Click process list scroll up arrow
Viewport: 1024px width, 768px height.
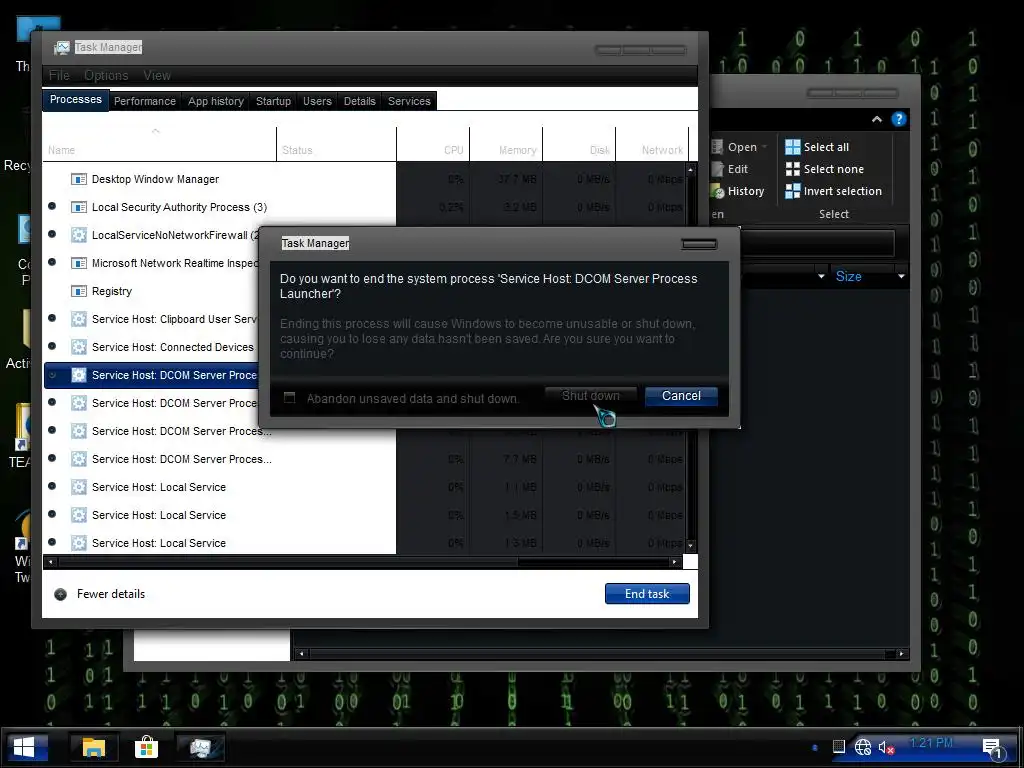tap(691, 169)
